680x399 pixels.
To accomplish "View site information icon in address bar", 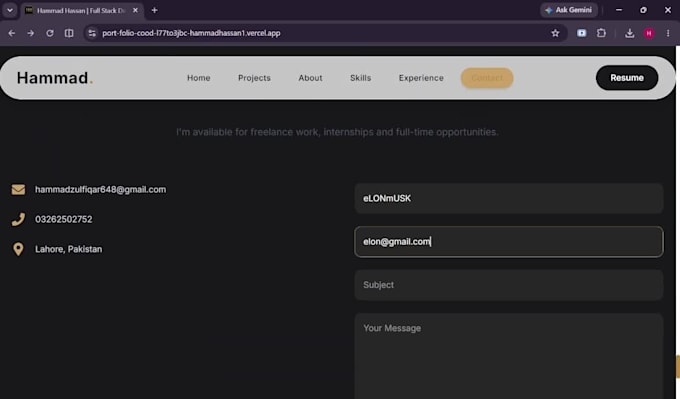I will [92, 33].
